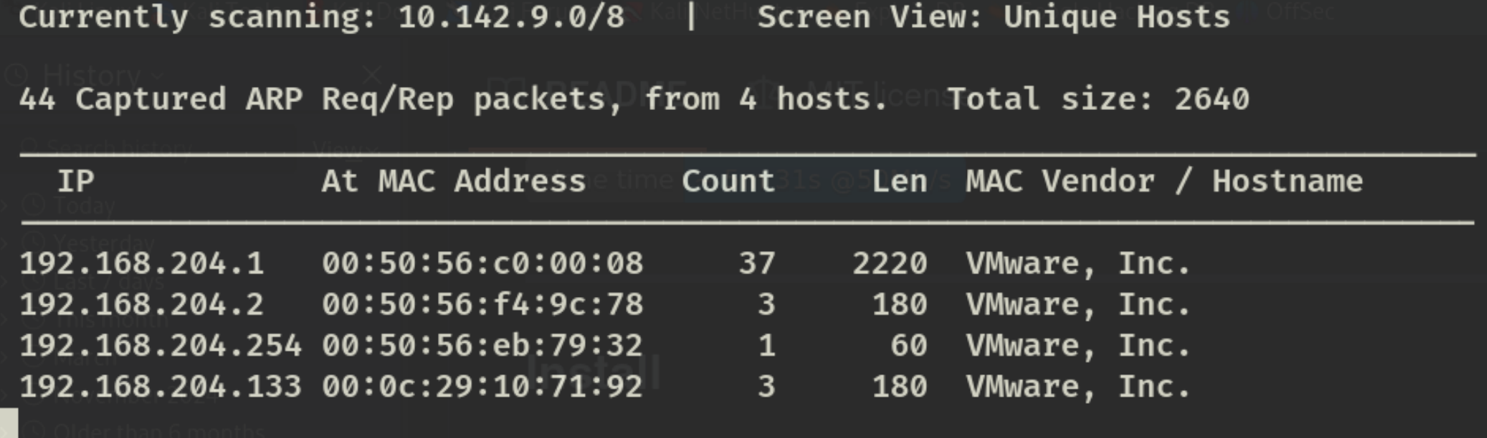Click the At MAC Address column header

point(453,181)
